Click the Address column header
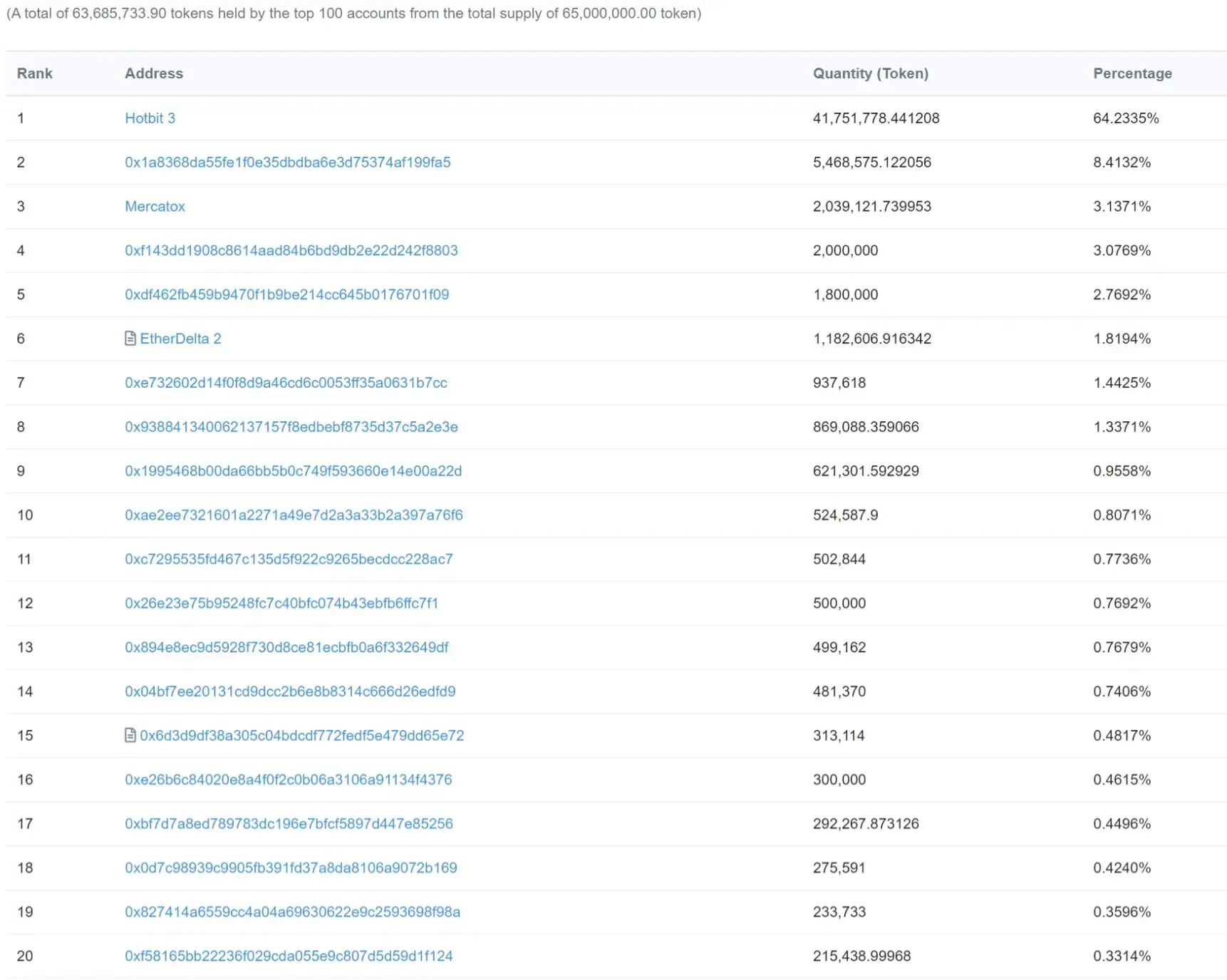 (154, 73)
